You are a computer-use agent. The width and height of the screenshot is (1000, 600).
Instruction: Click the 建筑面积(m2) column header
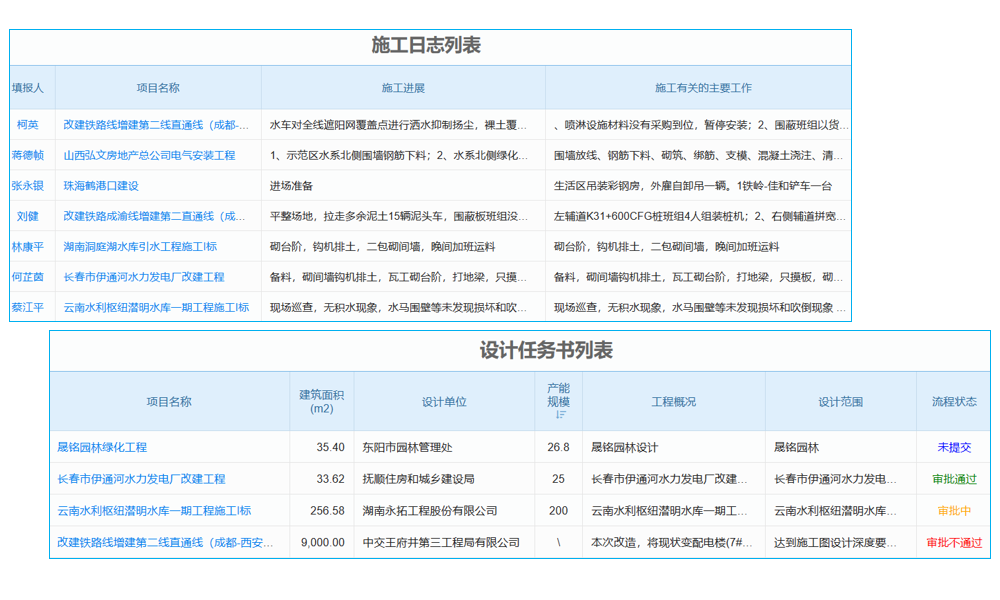point(313,401)
